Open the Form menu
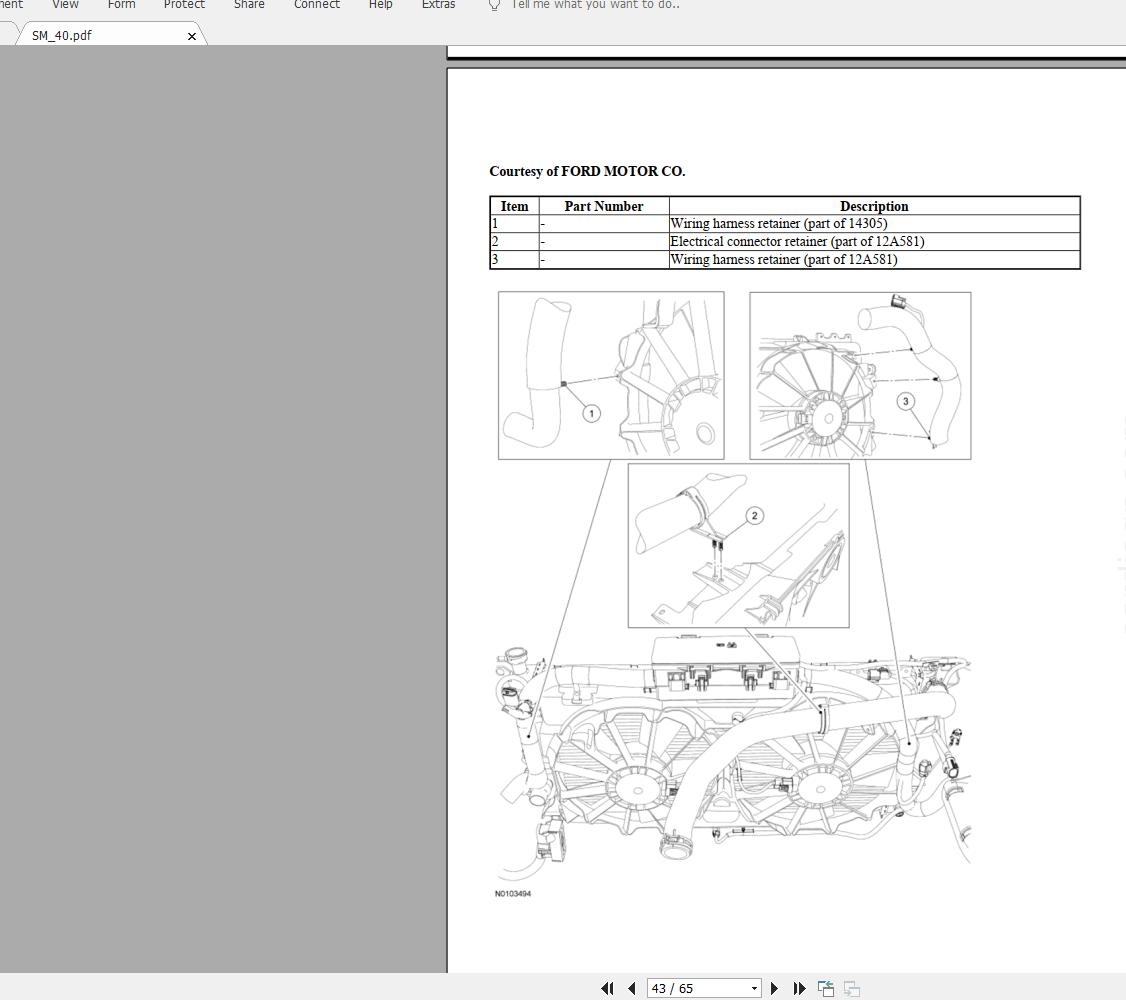This screenshot has width=1126, height=1000. click(x=121, y=4)
